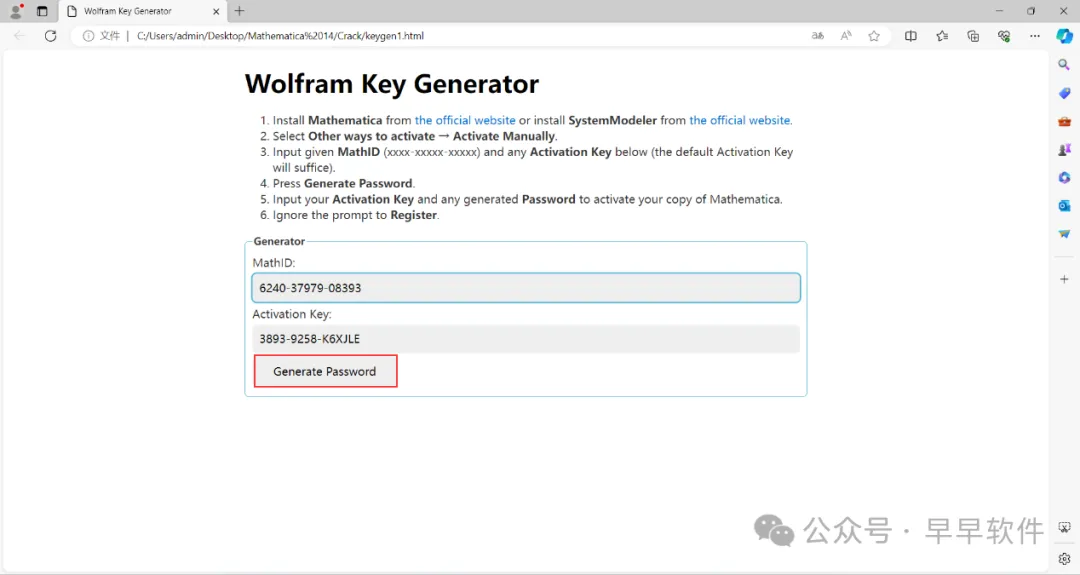Viewport: 1080px width, 575px height.
Task: Click the page refresh icon
Action: tap(51, 36)
